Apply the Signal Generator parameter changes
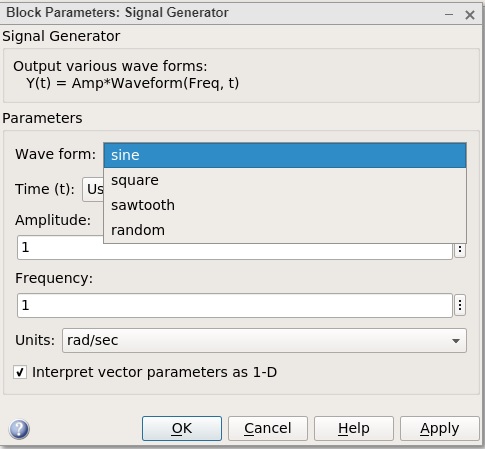 pyautogui.click(x=440, y=428)
